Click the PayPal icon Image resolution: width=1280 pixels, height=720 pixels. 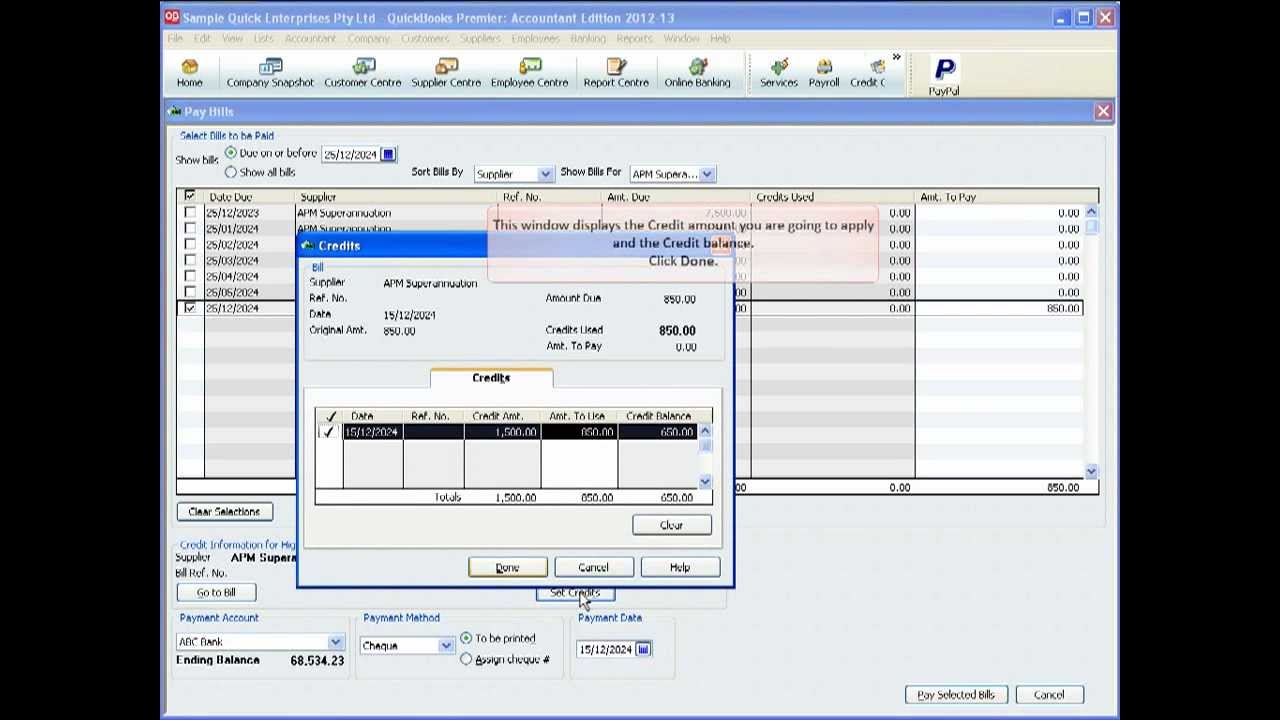(x=944, y=77)
